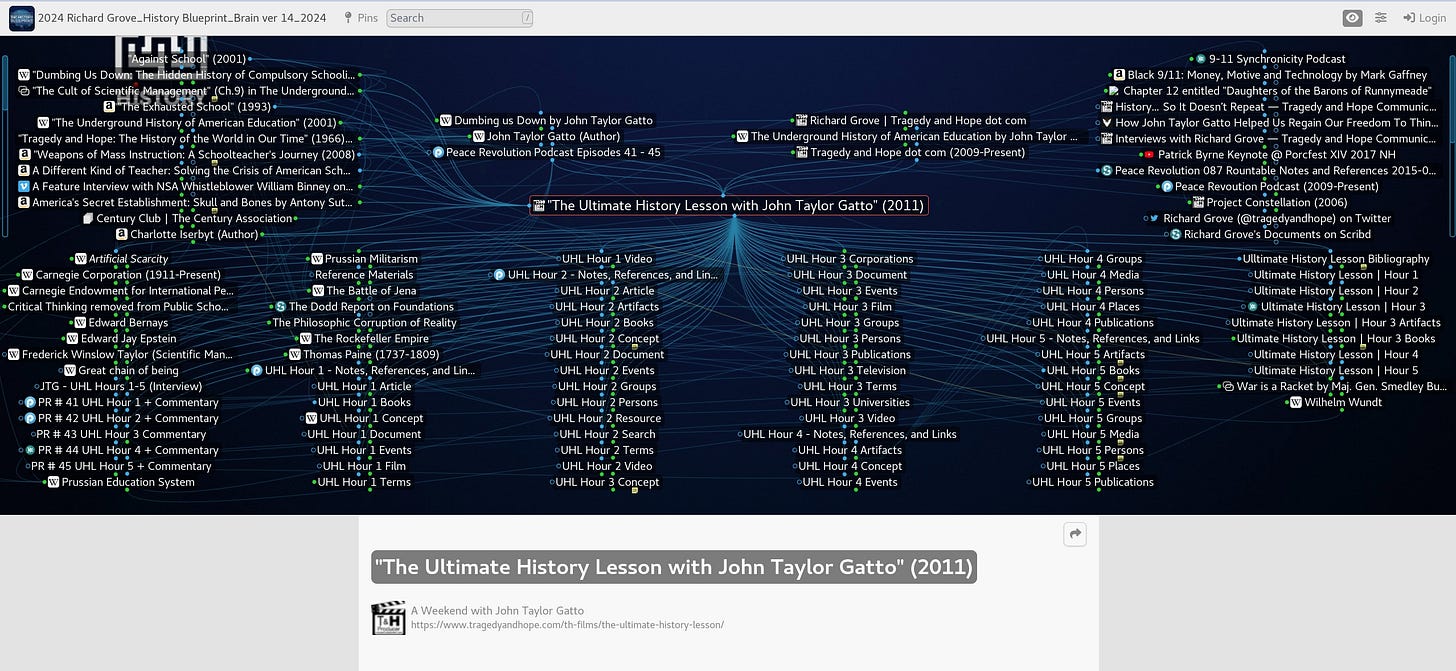Click the Wikipedia icon for Prussian Education System

pos(54,482)
